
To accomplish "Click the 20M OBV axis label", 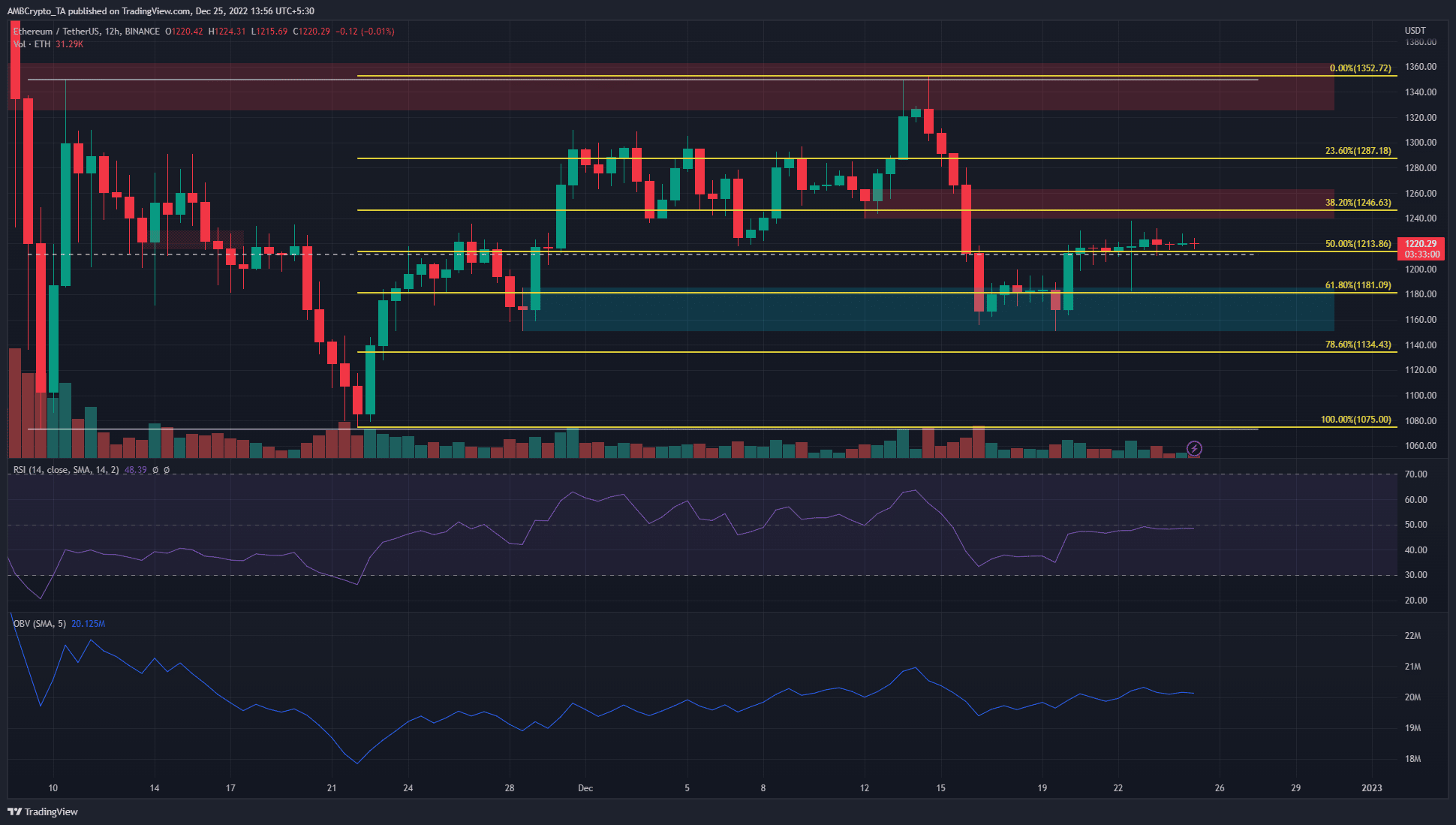I will pos(1412,697).
